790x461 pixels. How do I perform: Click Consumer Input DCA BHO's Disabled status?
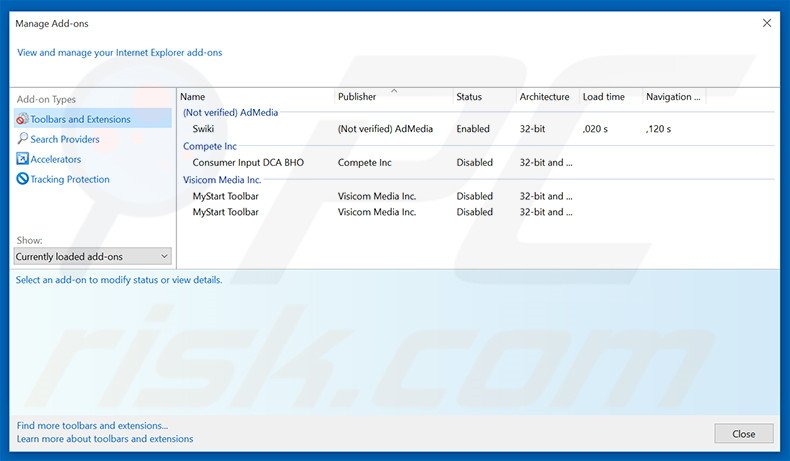pyautogui.click(x=475, y=162)
